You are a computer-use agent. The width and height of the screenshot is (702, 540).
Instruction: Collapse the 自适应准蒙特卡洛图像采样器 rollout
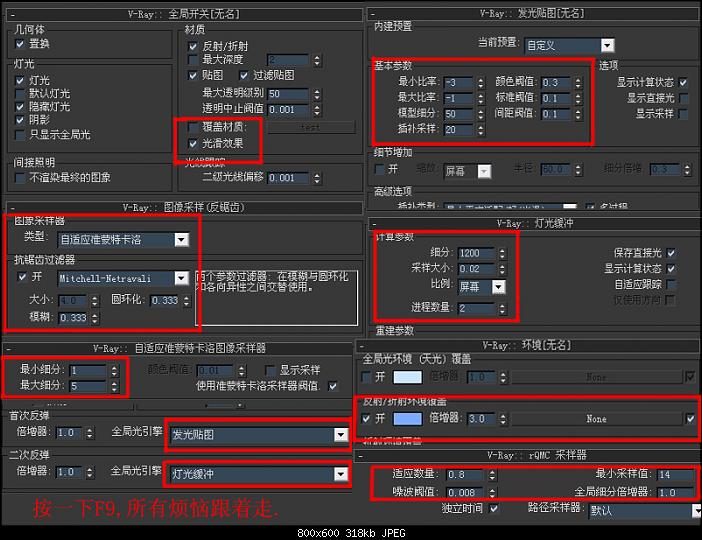(x=9, y=348)
